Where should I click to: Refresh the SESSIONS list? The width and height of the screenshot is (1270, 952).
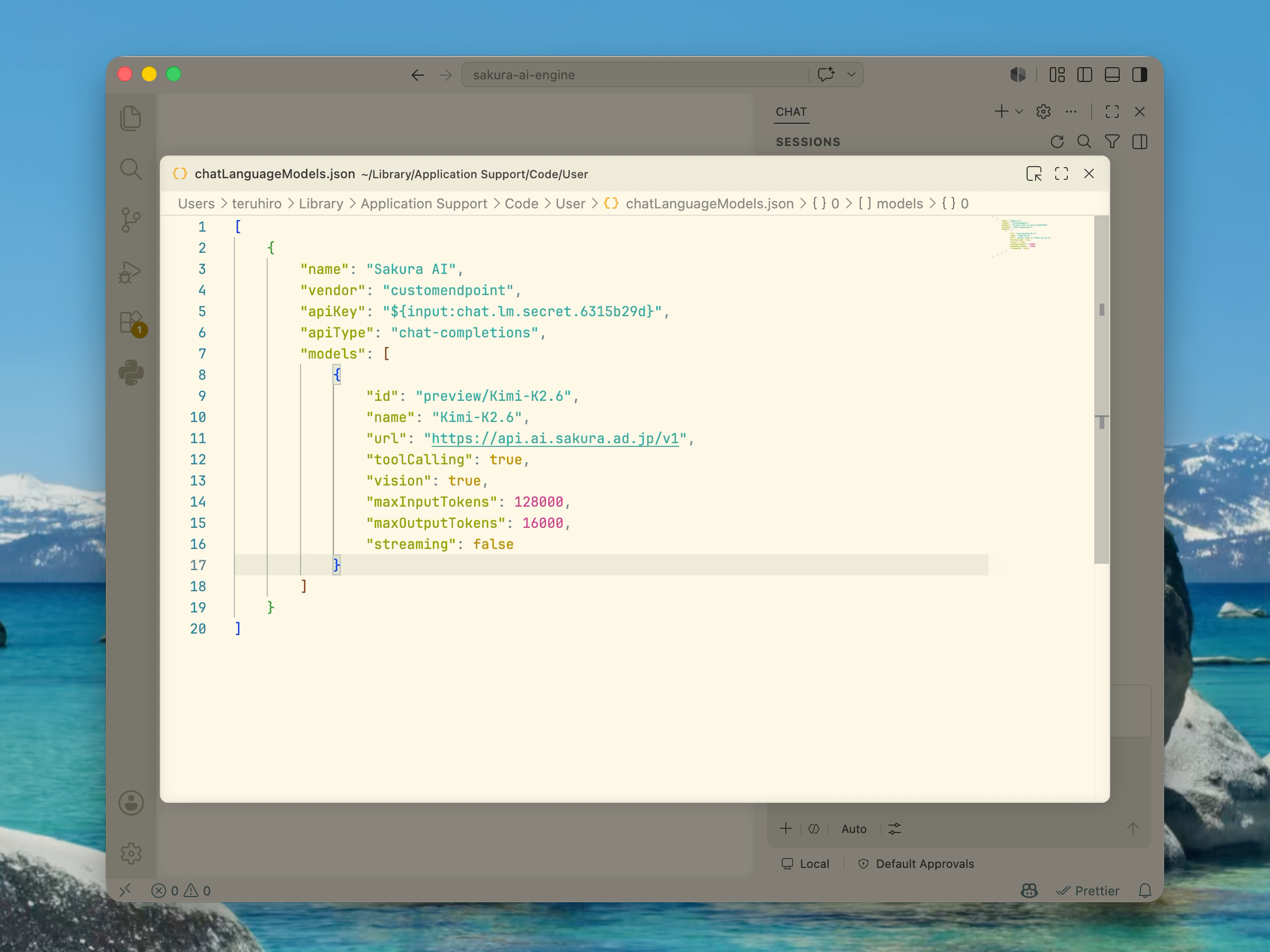coord(1057,142)
